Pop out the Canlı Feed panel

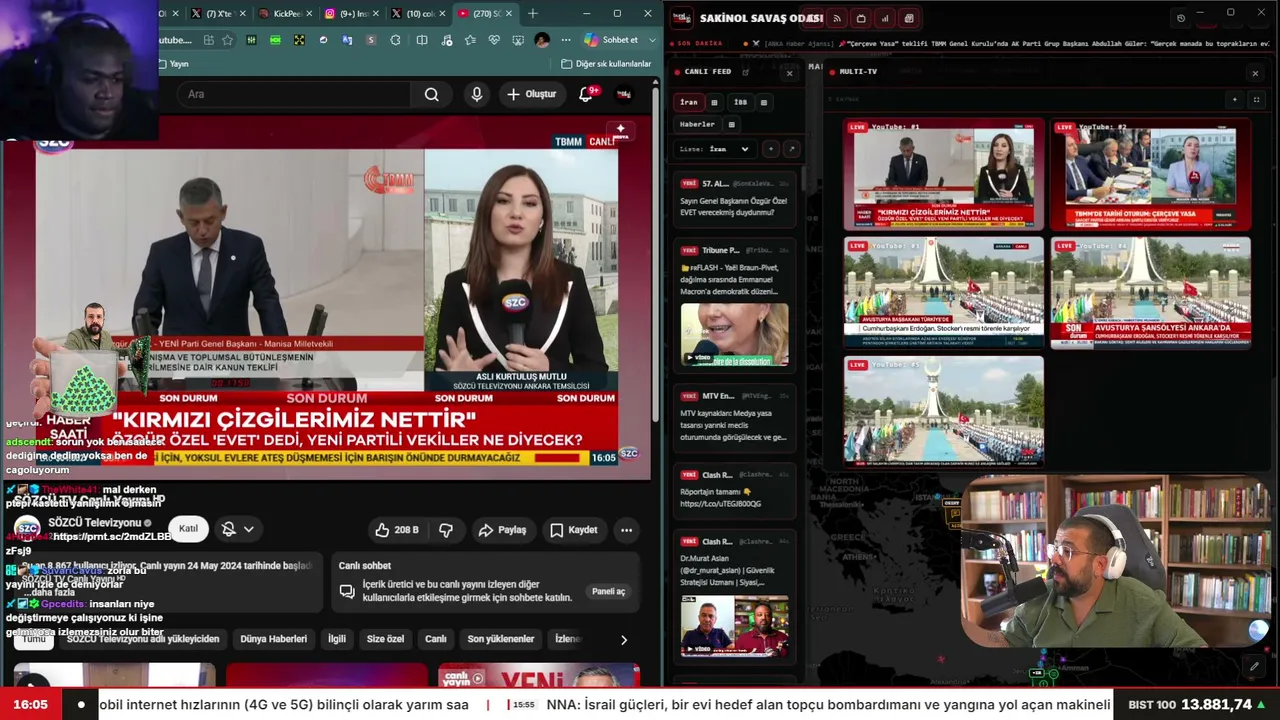(x=745, y=72)
